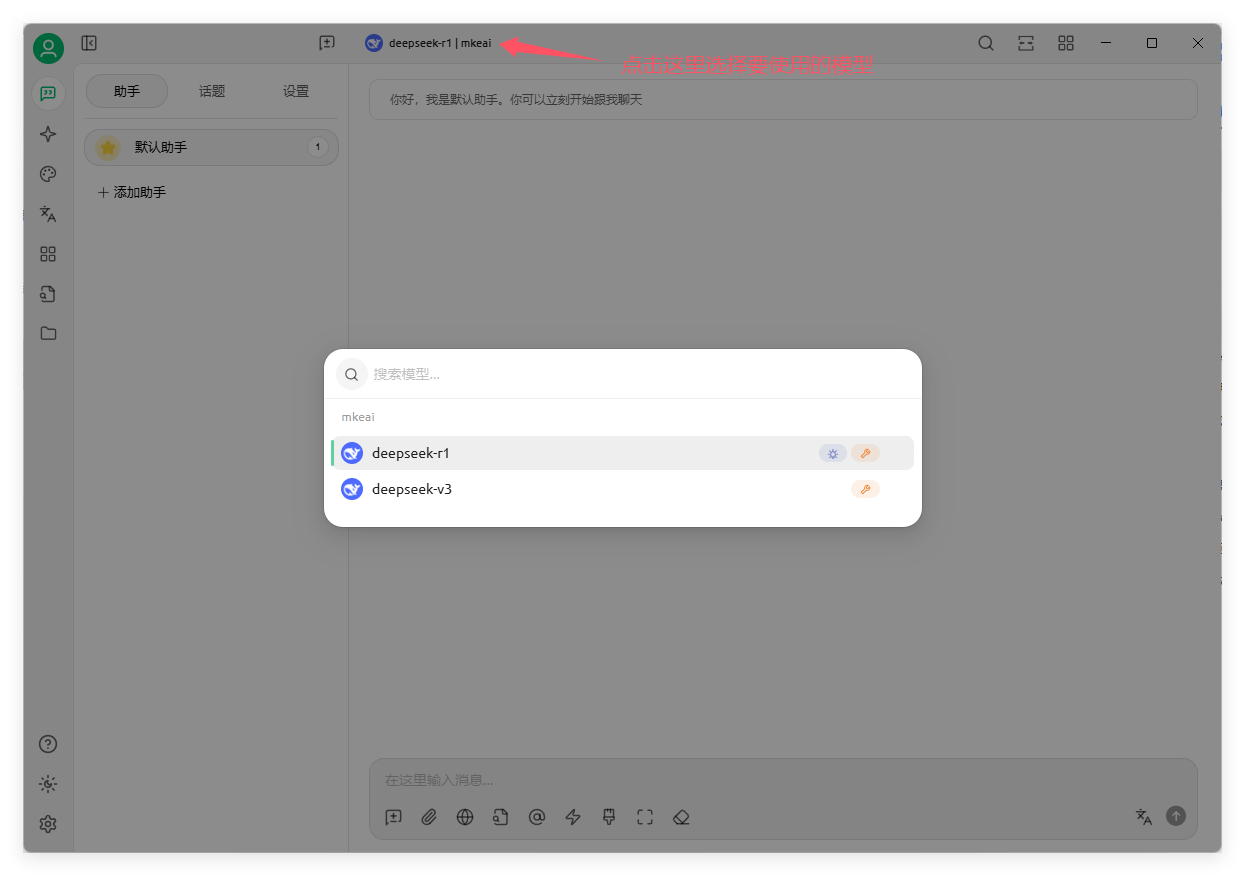
Task: Open the knowledge base sidebar icon
Action: click(x=48, y=294)
